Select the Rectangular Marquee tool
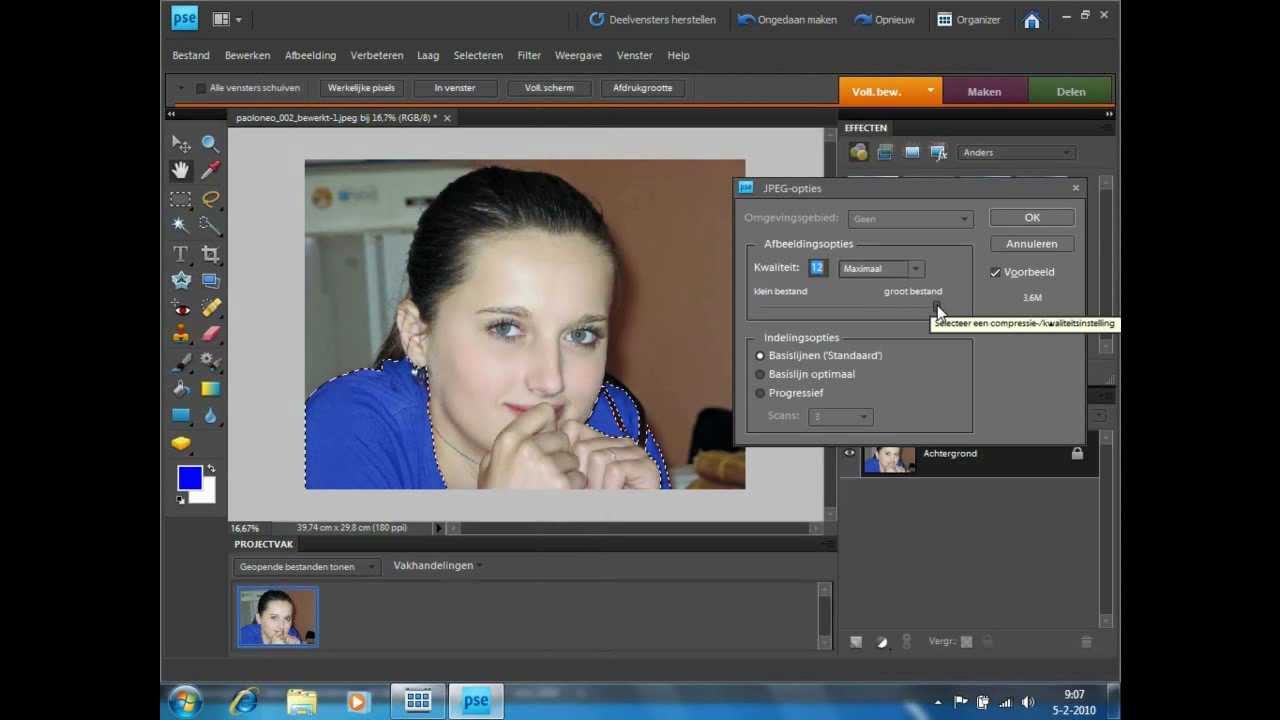 click(181, 198)
